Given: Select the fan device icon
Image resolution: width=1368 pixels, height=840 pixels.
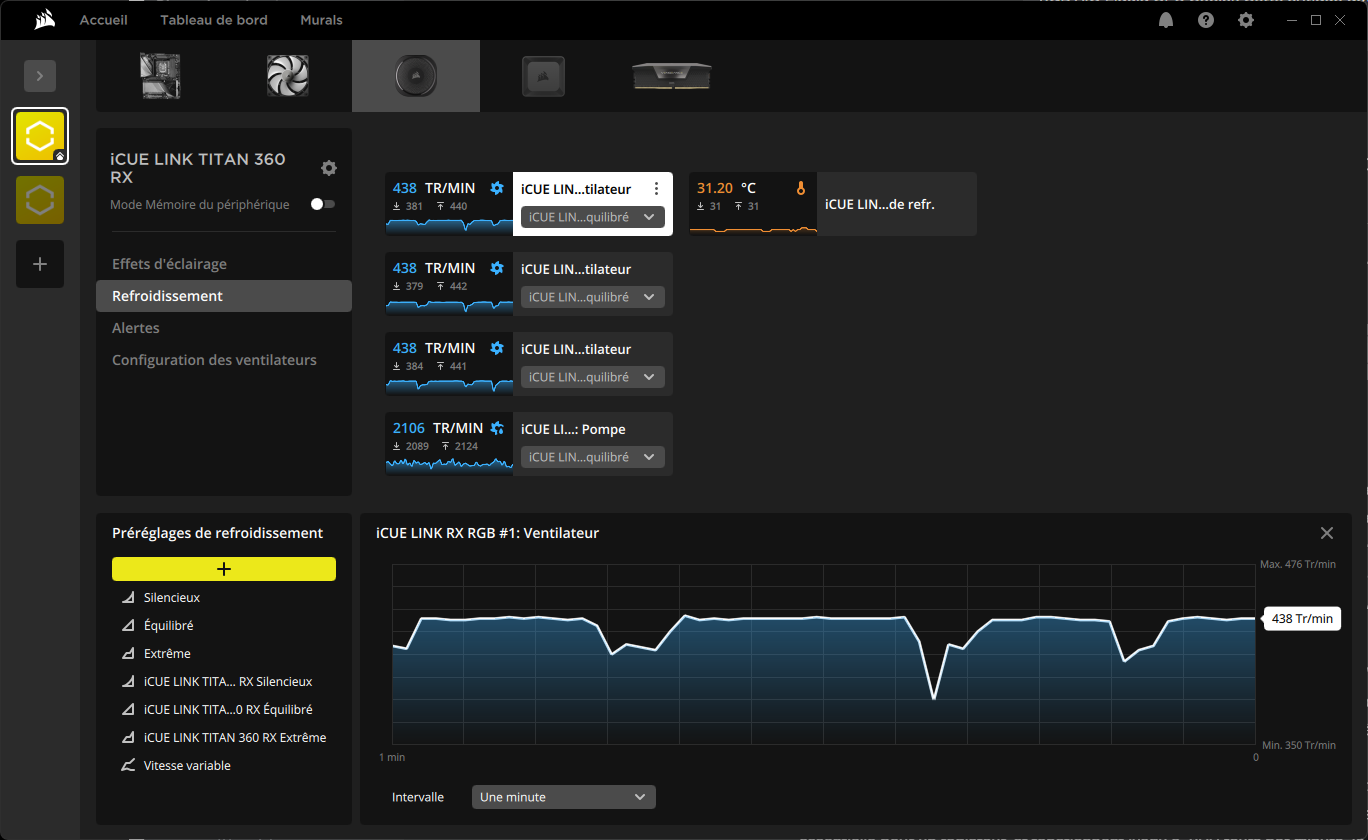Looking at the screenshot, I should click(x=288, y=76).
